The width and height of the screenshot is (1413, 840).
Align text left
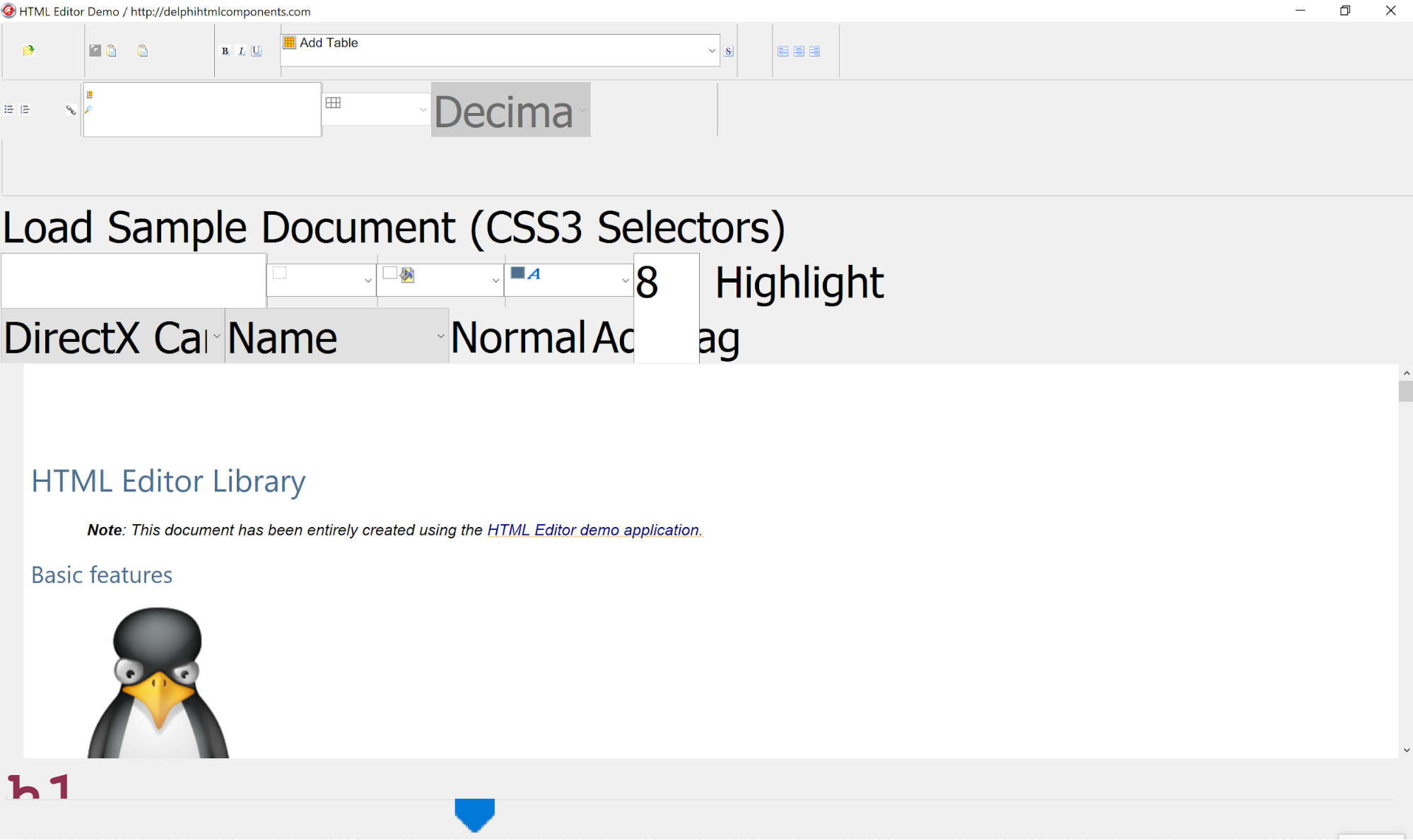click(782, 51)
